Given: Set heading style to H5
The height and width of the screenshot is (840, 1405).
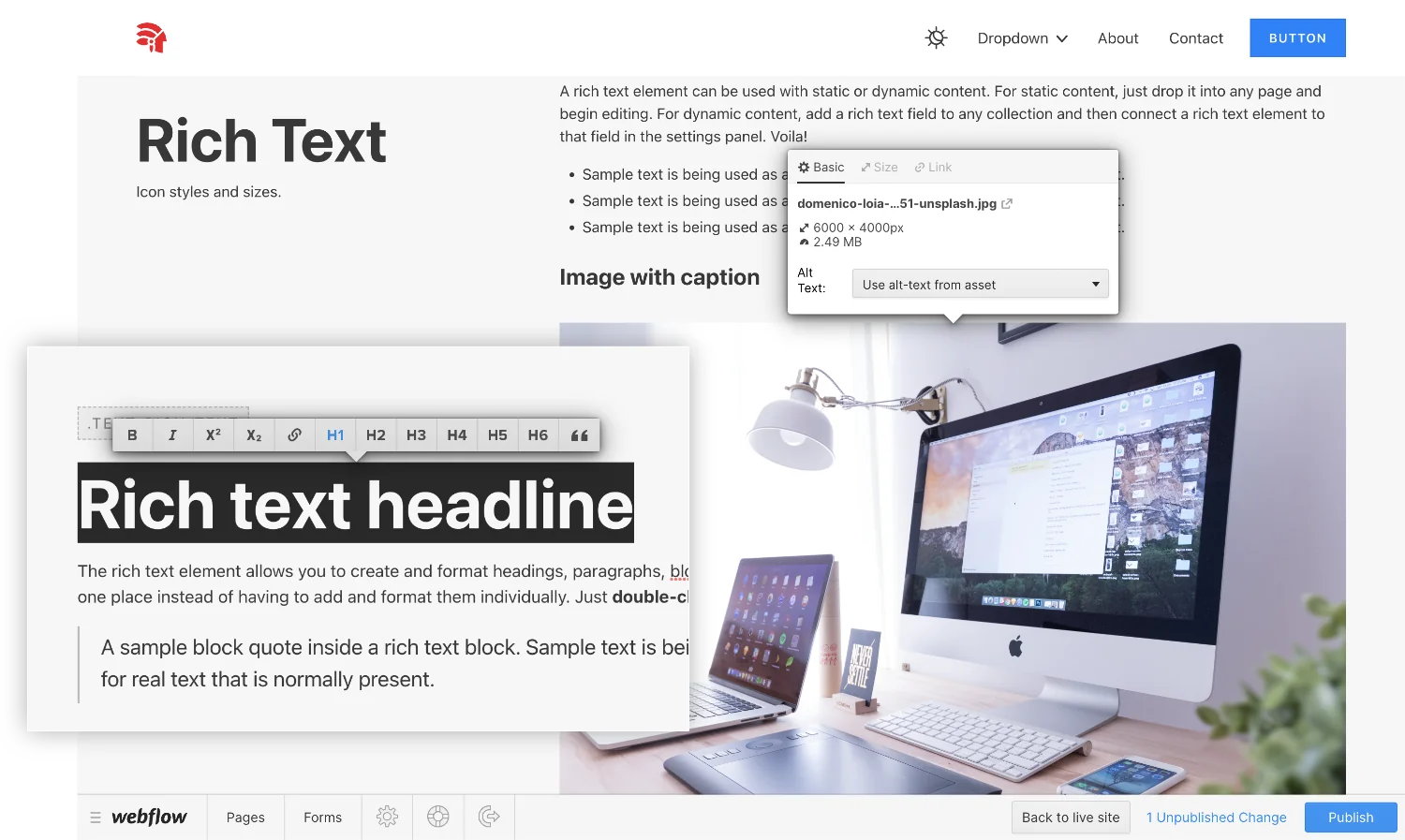Looking at the screenshot, I should (x=497, y=435).
